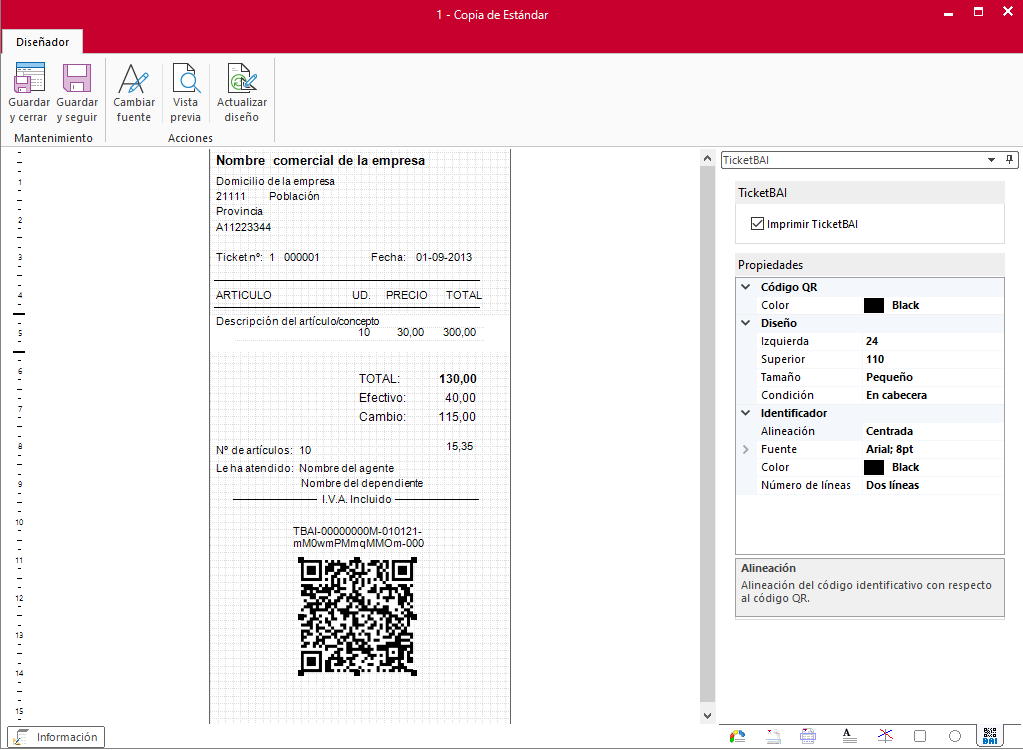Expand the Fuente property row
1023x750 pixels.
click(x=746, y=449)
